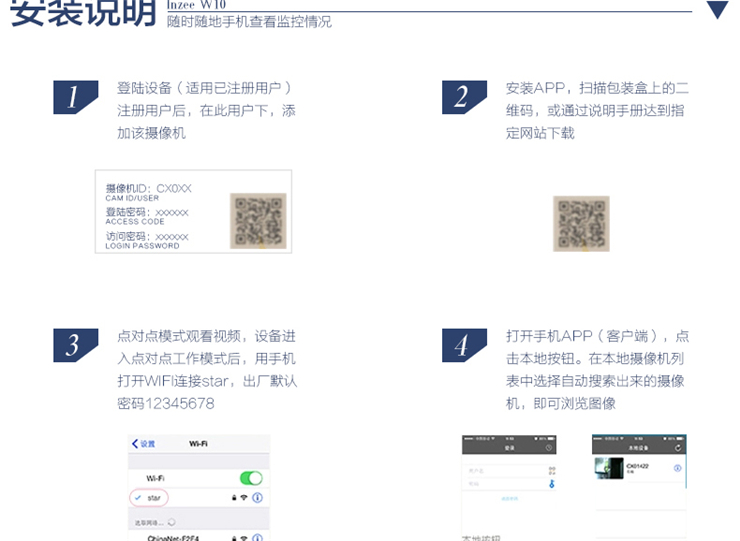This screenshot has height=541, width=740.
Task: Click the info icon beside ChinaNet network
Action: (257, 537)
